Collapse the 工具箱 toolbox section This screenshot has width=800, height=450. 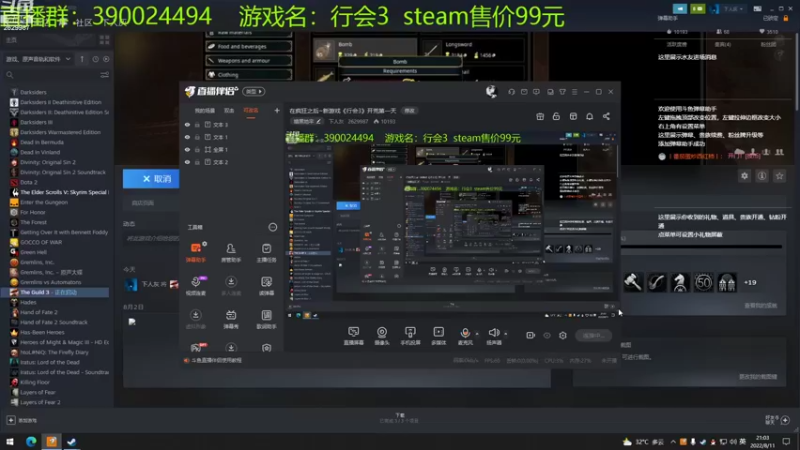click(272, 227)
